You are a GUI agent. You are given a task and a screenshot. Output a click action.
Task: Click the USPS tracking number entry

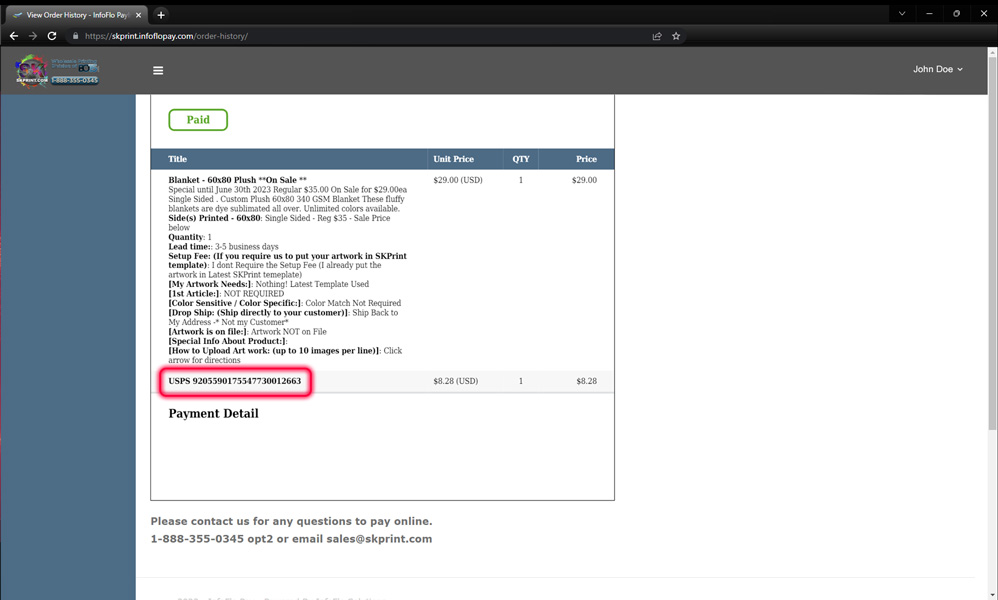click(x=235, y=381)
